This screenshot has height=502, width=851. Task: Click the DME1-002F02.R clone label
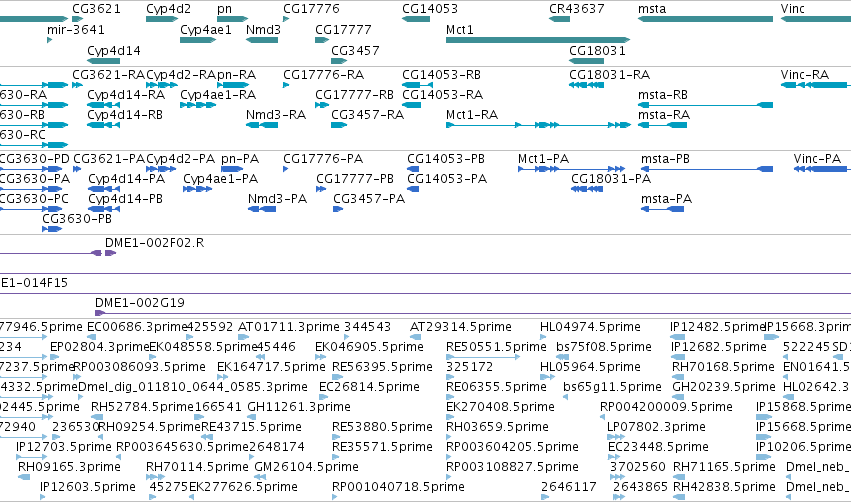[x=155, y=243]
